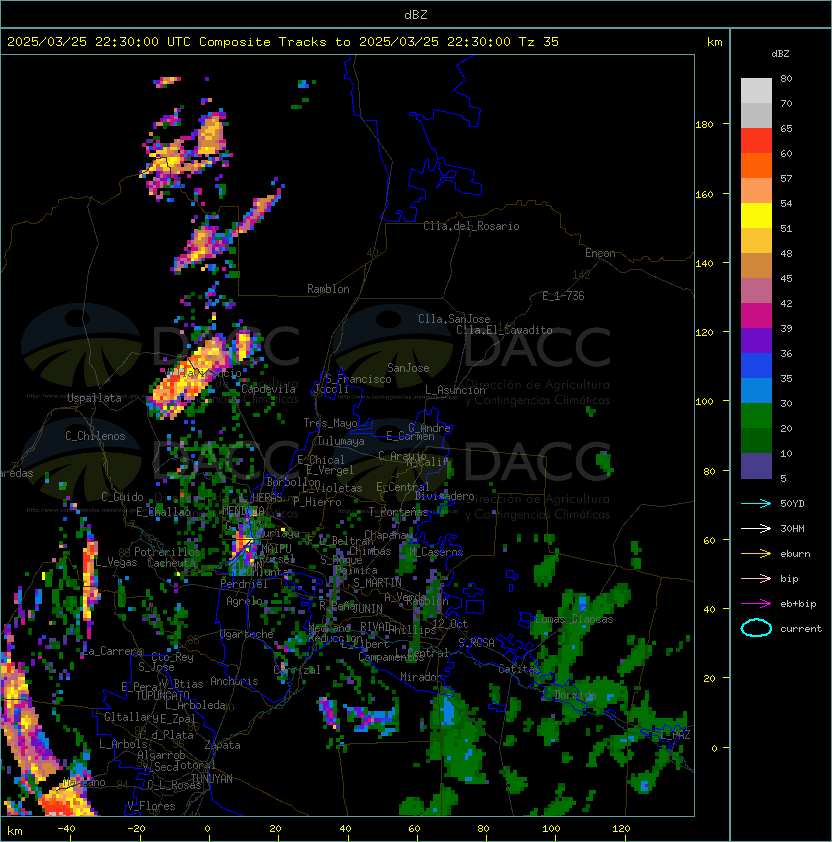Click the -40 horizontal axis label

pos(66,828)
